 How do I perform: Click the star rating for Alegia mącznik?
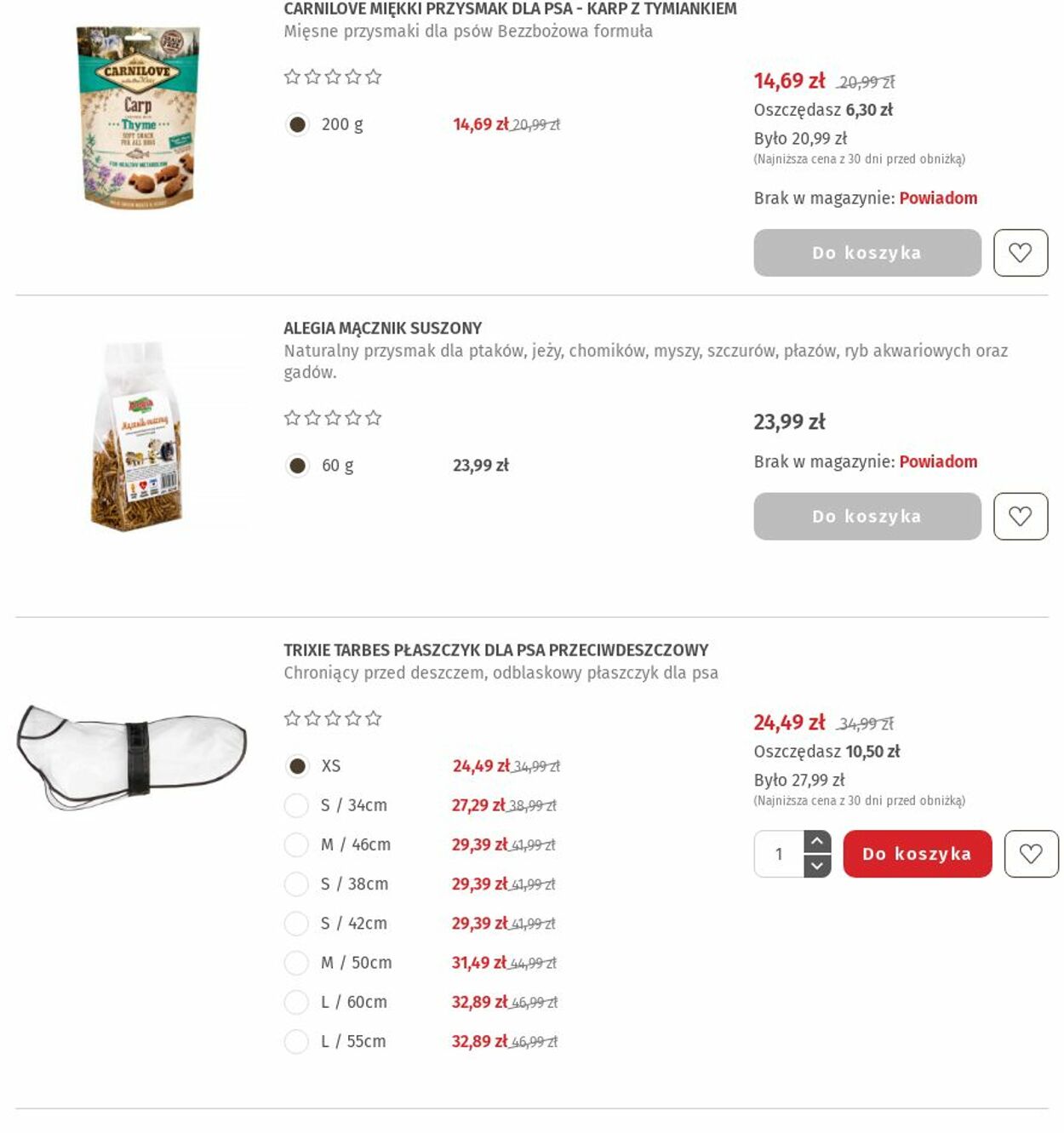pos(332,418)
